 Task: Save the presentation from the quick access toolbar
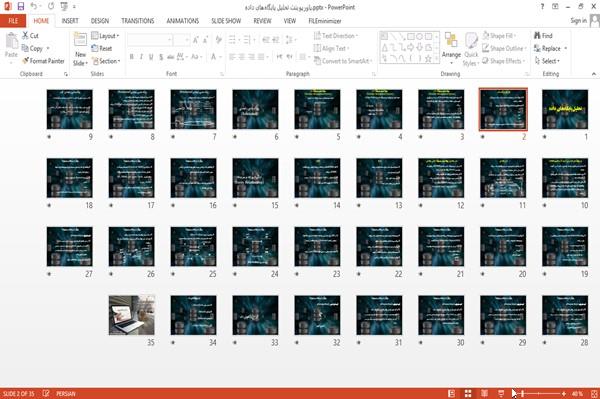[21, 7]
